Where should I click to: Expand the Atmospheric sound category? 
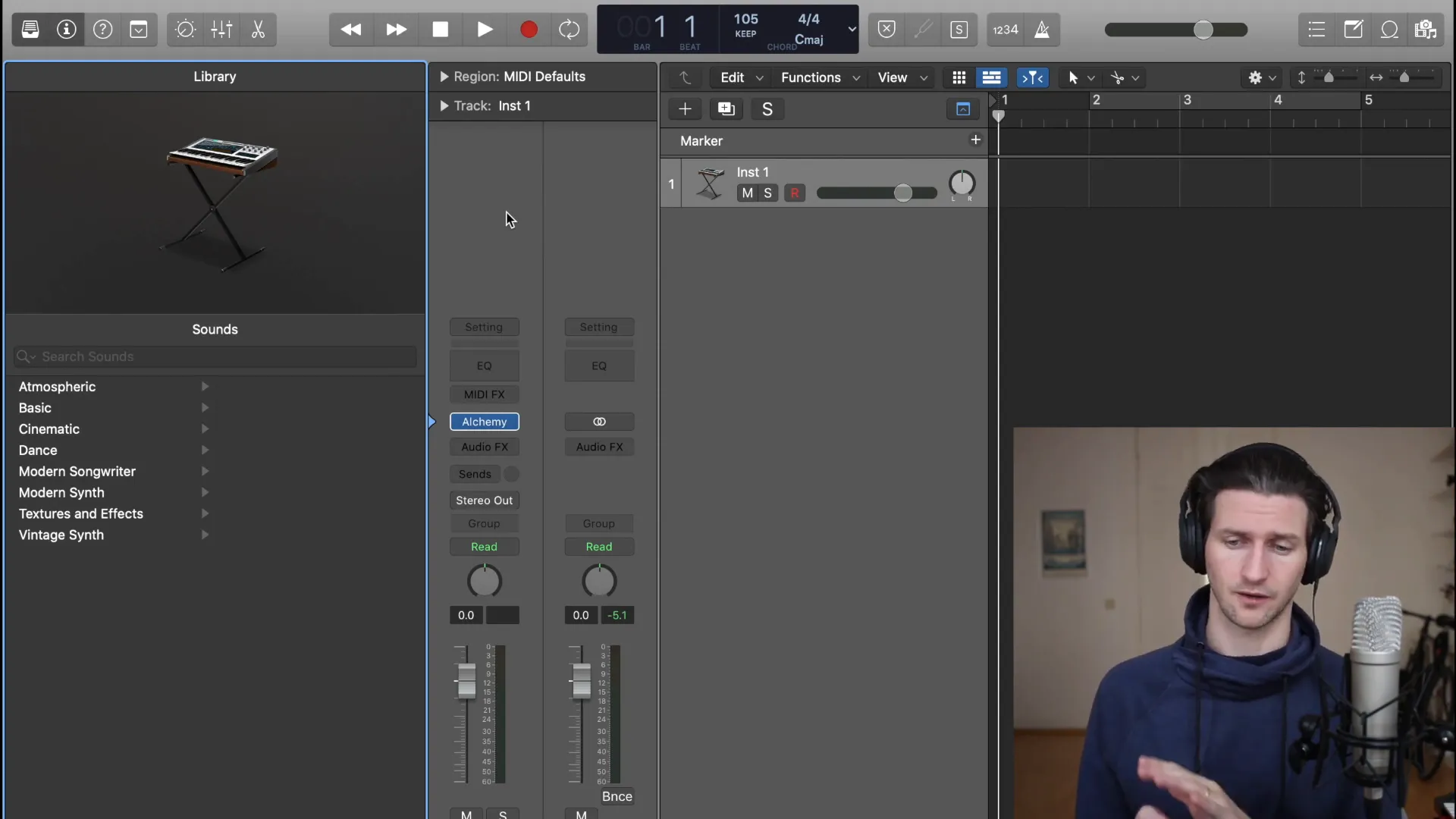(205, 387)
